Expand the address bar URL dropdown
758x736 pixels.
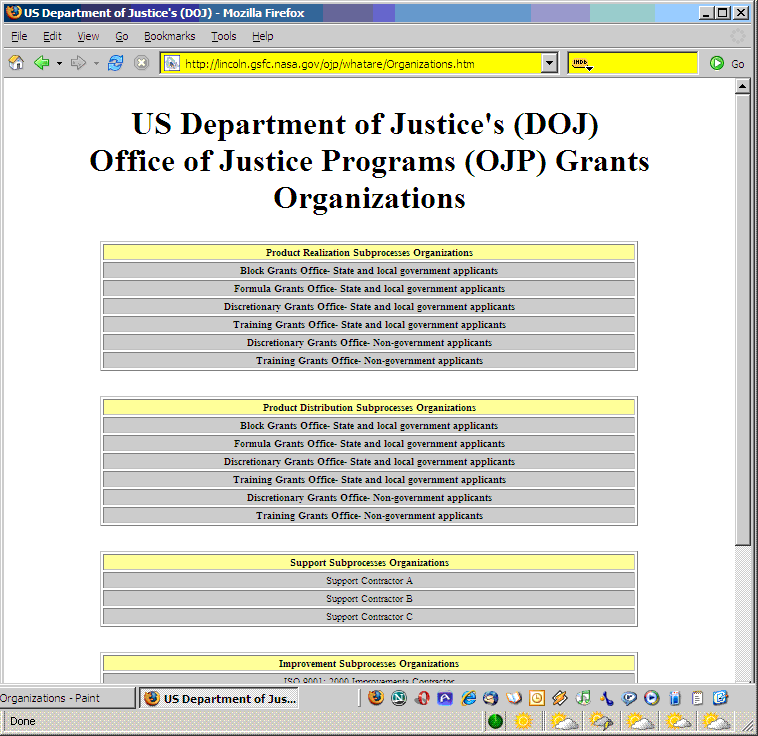coord(549,63)
